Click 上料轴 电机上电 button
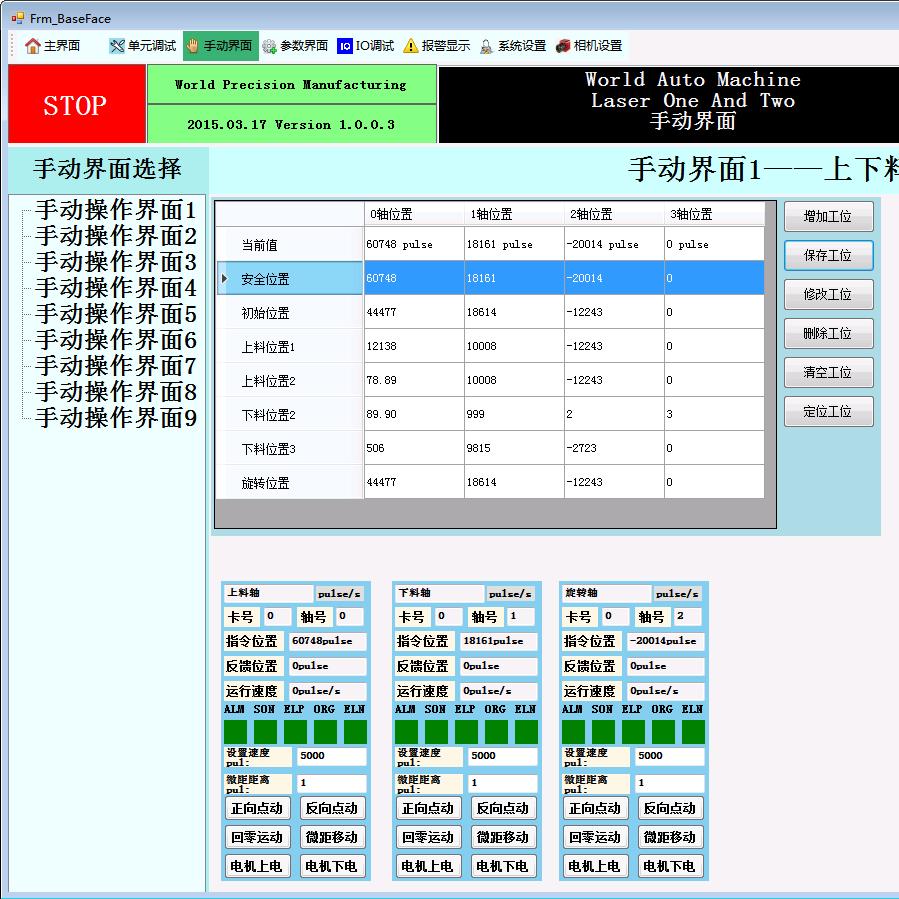Viewport: 899px width, 899px height. coord(257,866)
